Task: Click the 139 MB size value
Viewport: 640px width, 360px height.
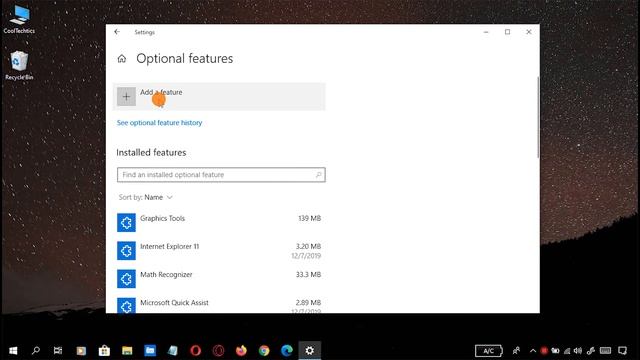Action: pyautogui.click(x=309, y=218)
